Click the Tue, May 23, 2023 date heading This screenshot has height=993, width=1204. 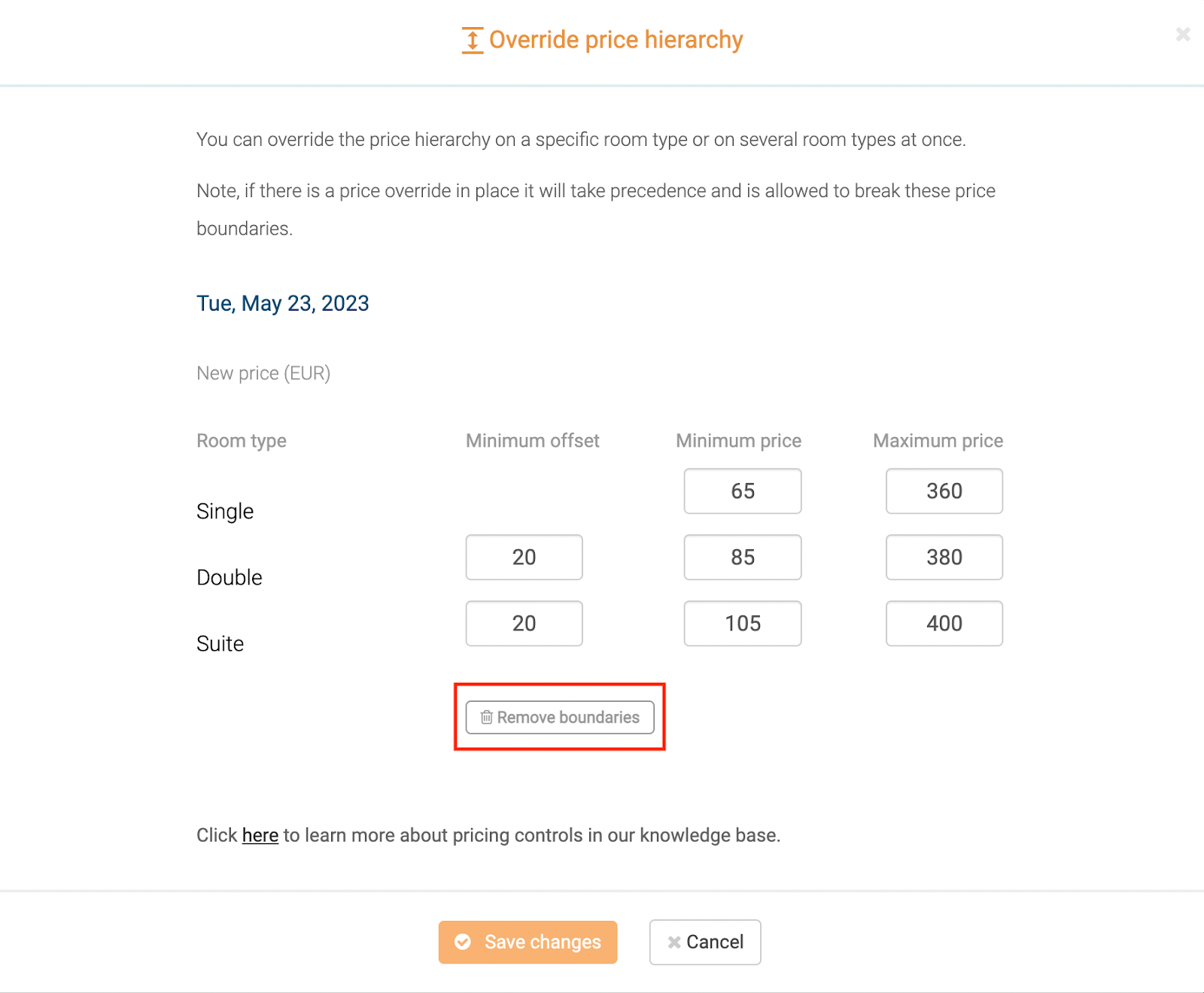pos(283,303)
